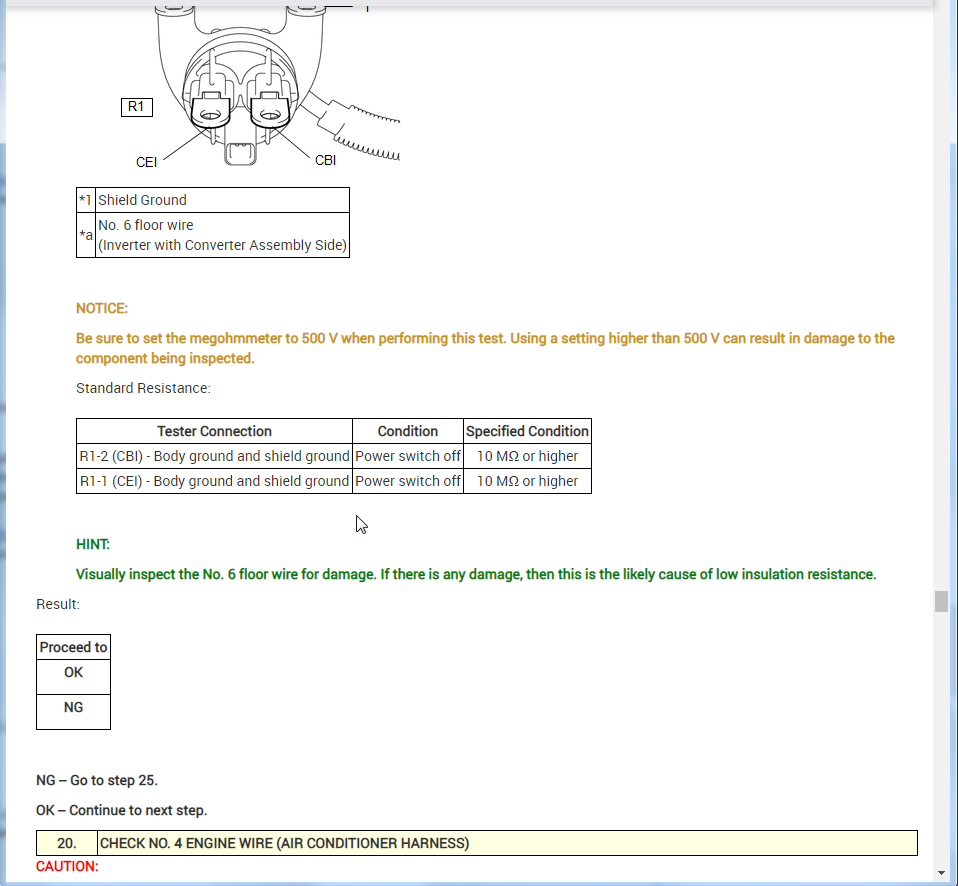Click the scrollbar down arrow
Viewport: 958px width, 886px height.
(941, 873)
